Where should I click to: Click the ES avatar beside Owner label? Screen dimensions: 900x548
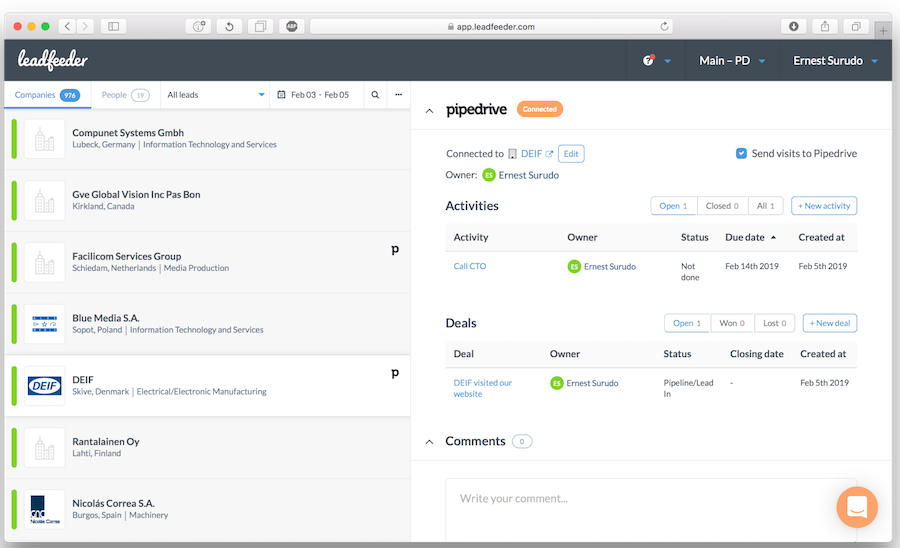click(488, 175)
